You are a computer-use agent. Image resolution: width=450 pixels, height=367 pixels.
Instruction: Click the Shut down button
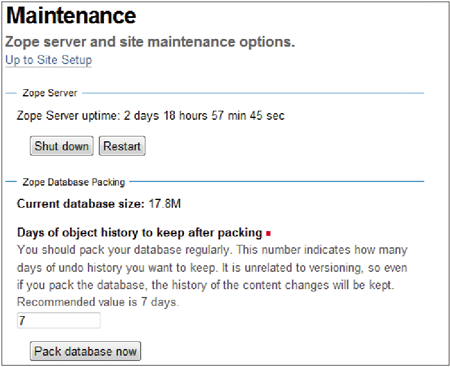[x=62, y=146]
